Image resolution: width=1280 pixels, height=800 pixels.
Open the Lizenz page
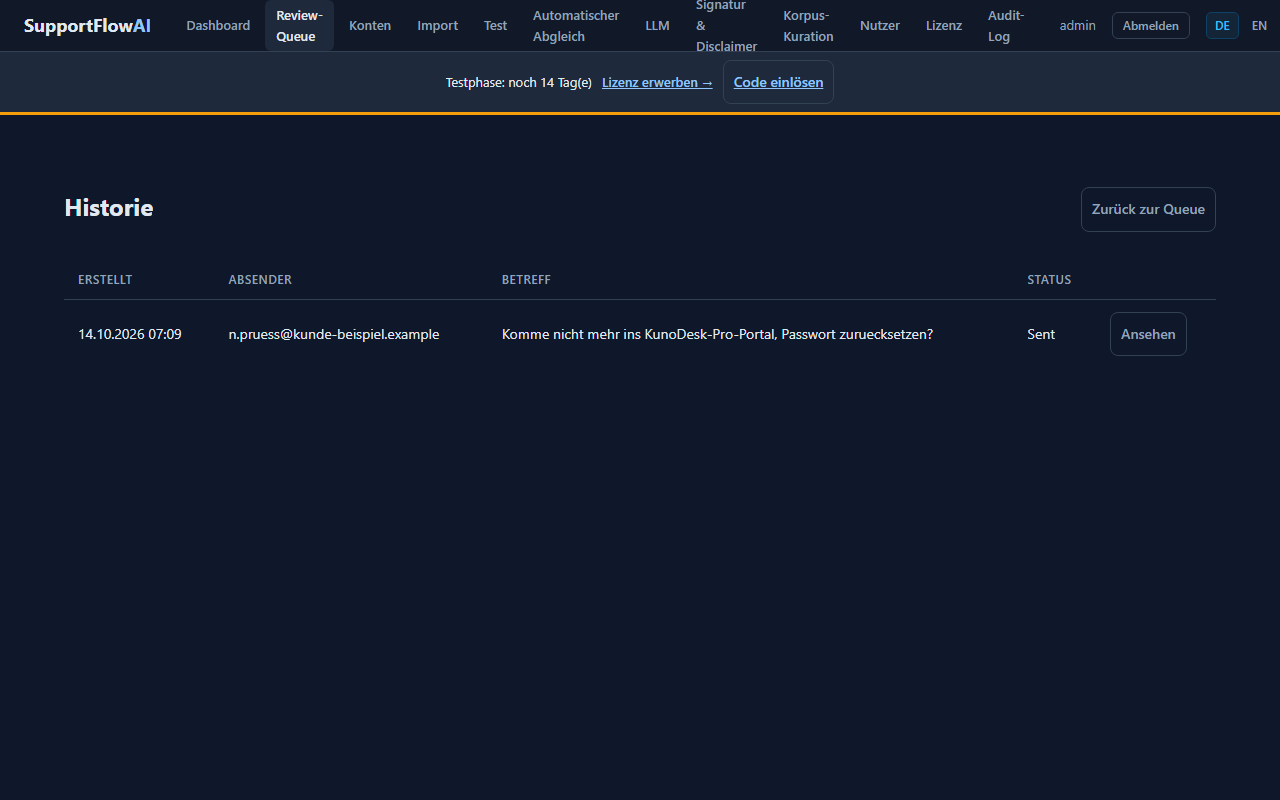click(944, 26)
